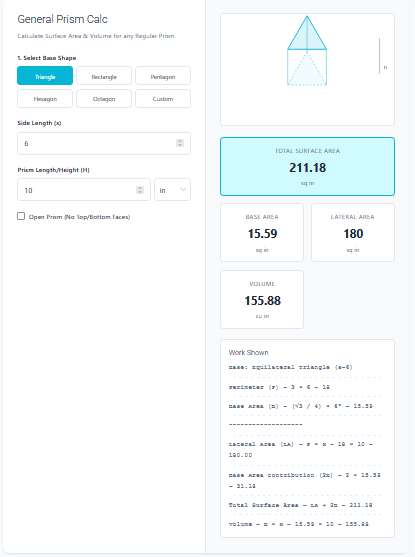Screen dimensions: 415x557
Task: Click the Work Shown heading
Action: pyautogui.click(x=248, y=352)
